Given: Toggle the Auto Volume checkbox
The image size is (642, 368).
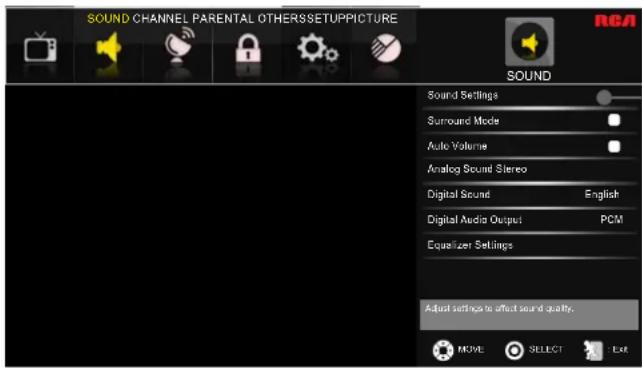Looking at the screenshot, I should 614,146.
